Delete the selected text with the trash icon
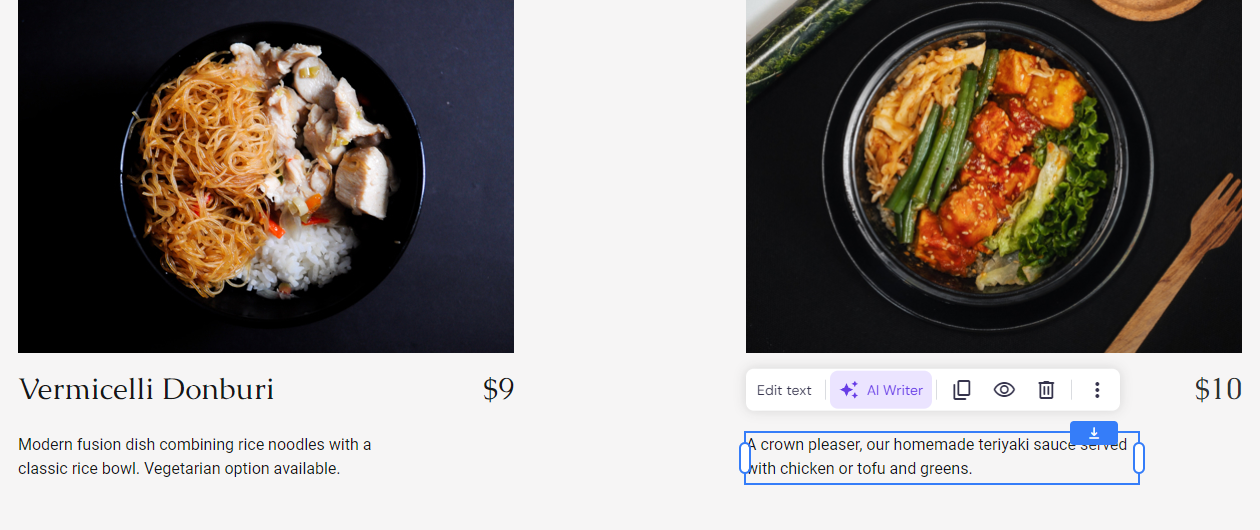1260x530 pixels. tap(1046, 390)
